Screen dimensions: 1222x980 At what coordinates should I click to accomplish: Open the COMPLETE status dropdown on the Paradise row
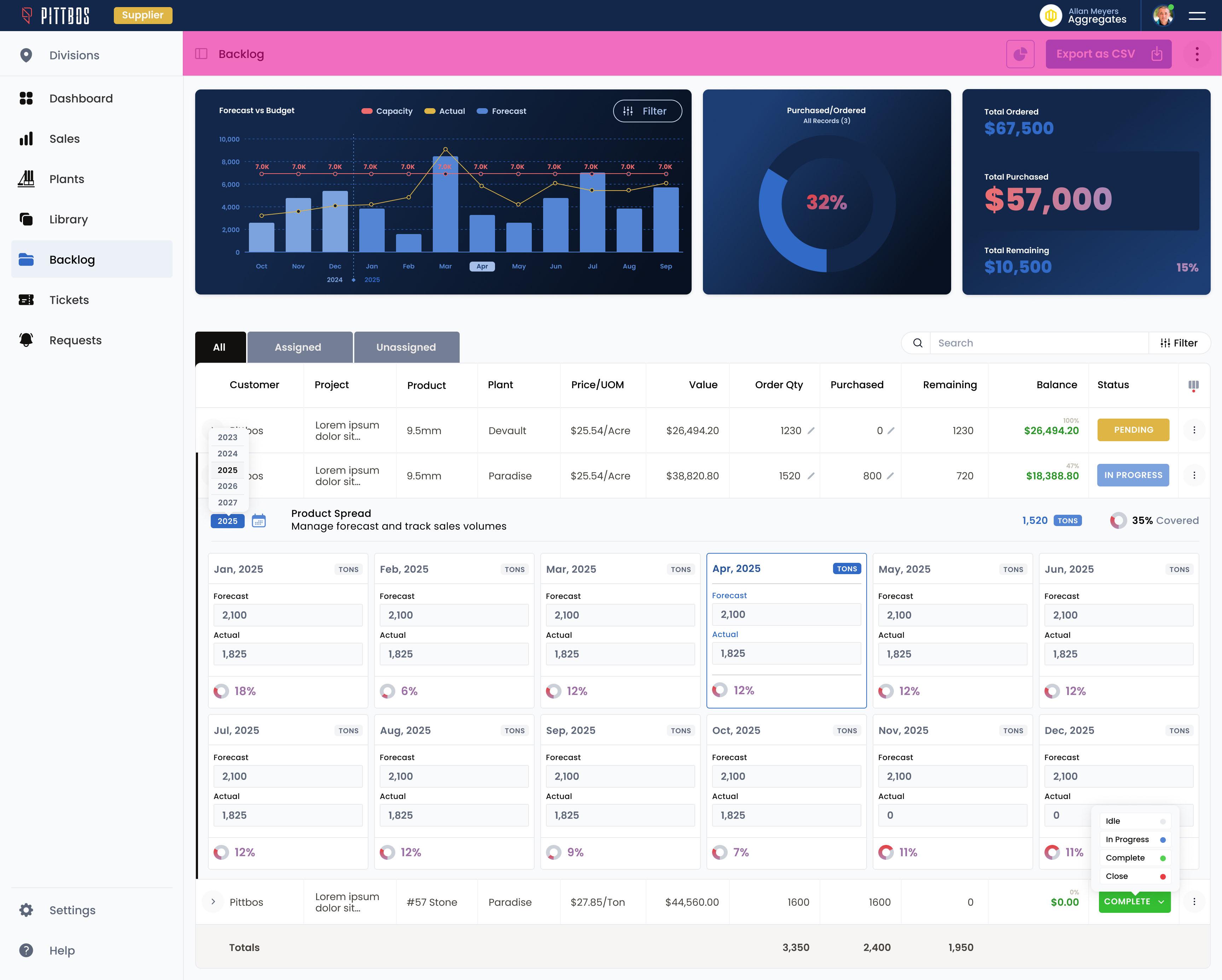tap(1134, 901)
